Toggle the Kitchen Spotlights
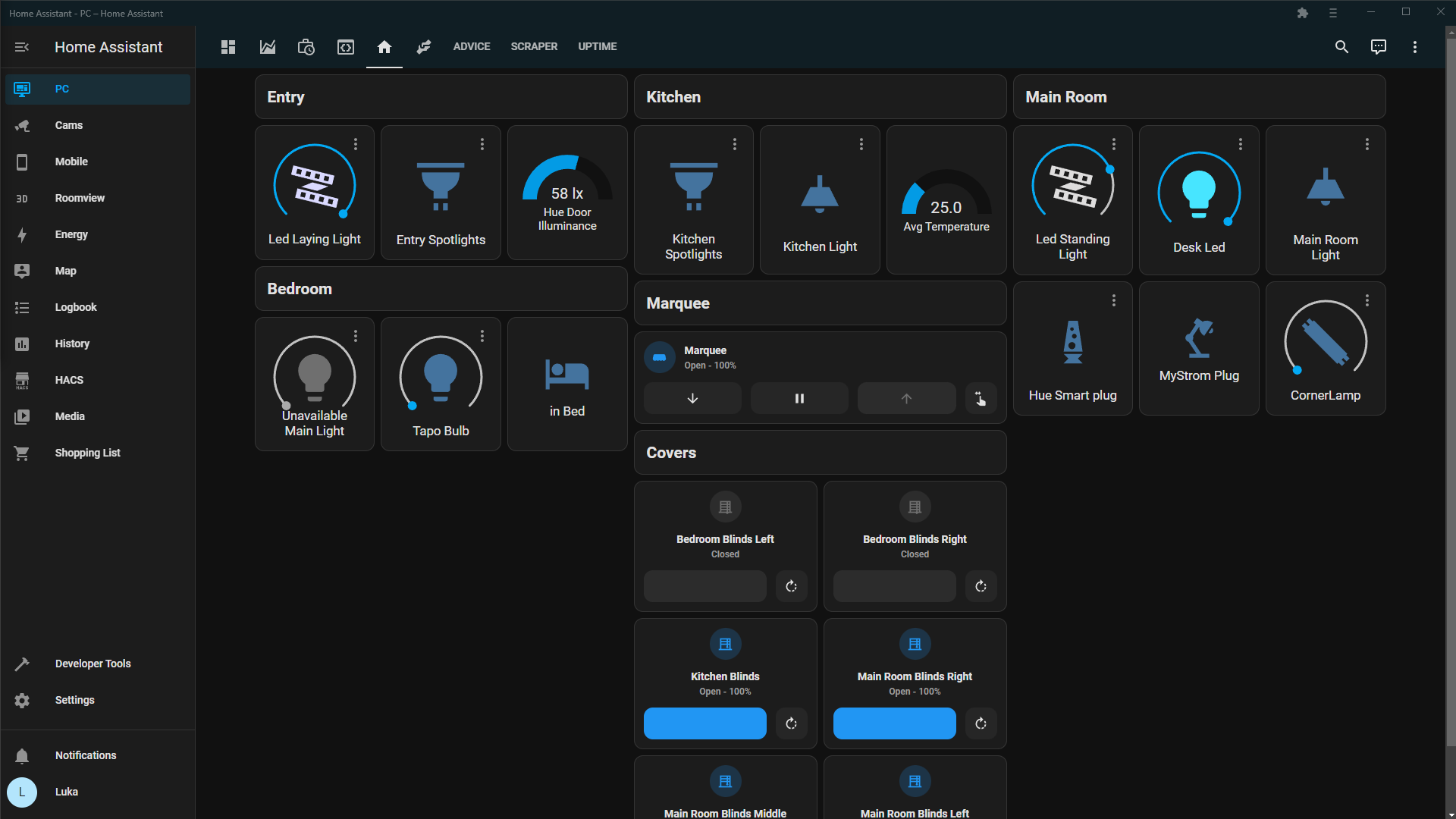This screenshot has width=1456, height=819. pyautogui.click(x=692, y=186)
